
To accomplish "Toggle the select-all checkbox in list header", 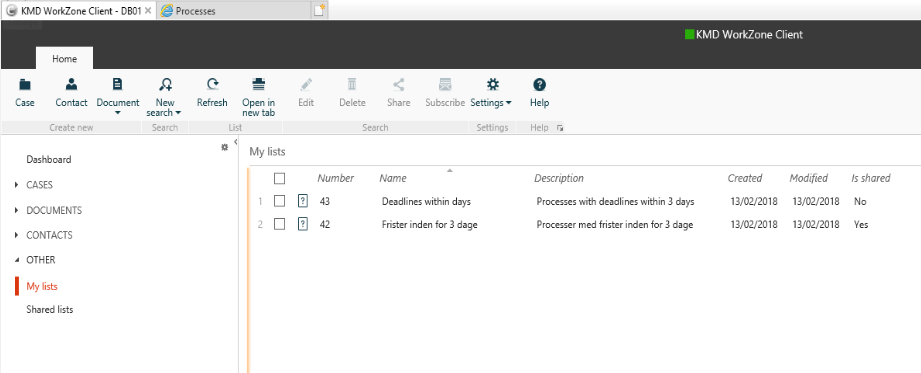I will 280,178.
